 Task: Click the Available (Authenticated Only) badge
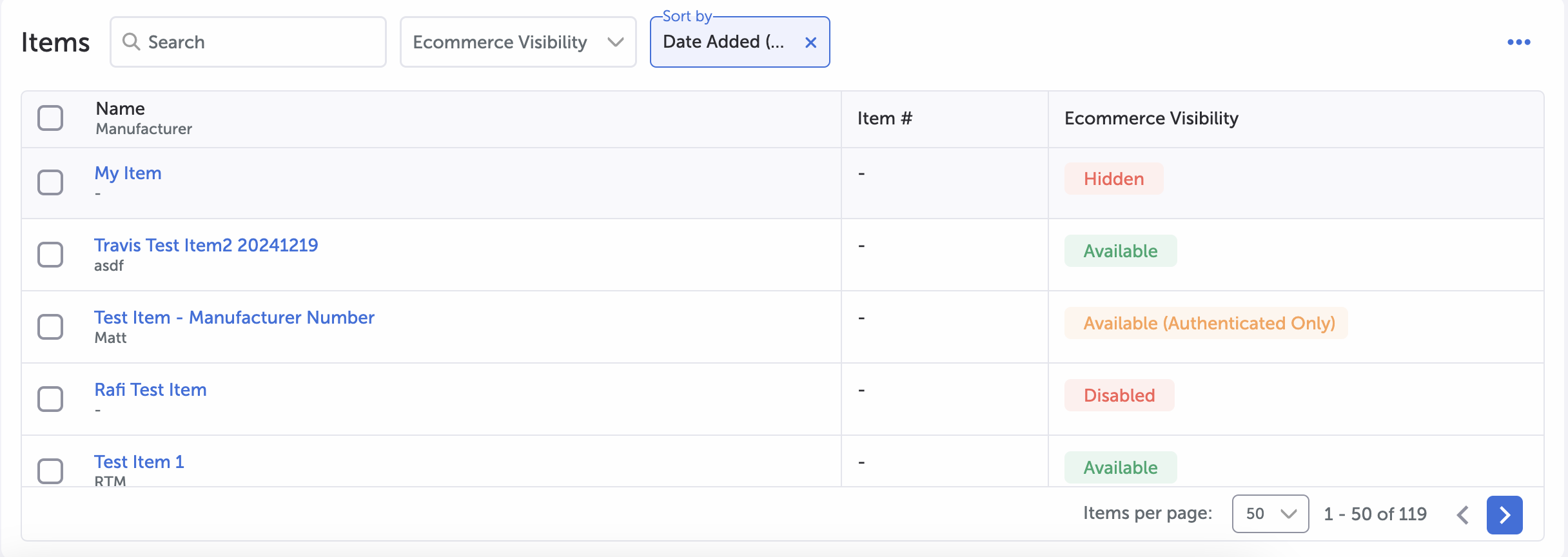[1208, 323]
